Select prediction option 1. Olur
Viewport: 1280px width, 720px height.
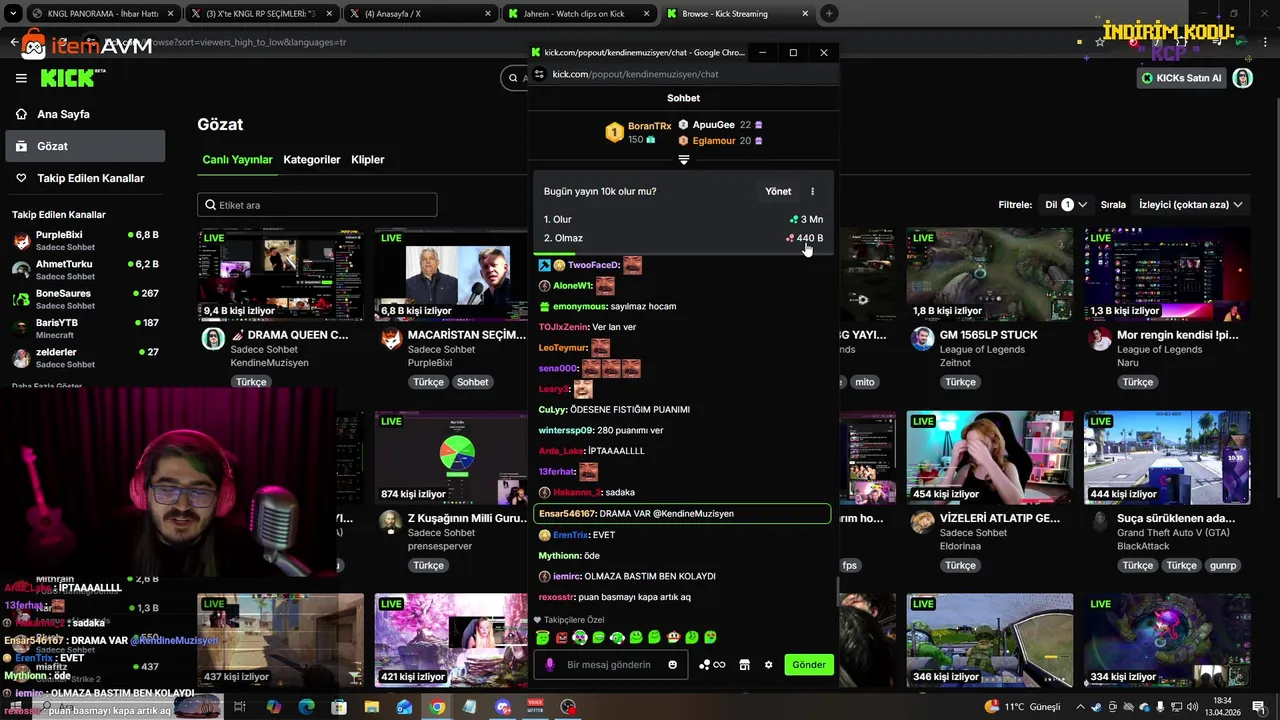(x=683, y=219)
